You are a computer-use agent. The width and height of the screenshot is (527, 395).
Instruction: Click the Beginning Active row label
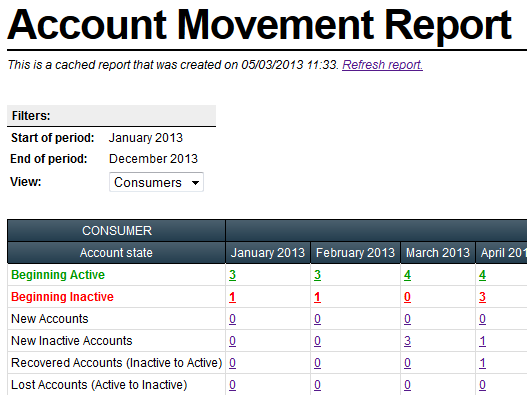pos(58,275)
